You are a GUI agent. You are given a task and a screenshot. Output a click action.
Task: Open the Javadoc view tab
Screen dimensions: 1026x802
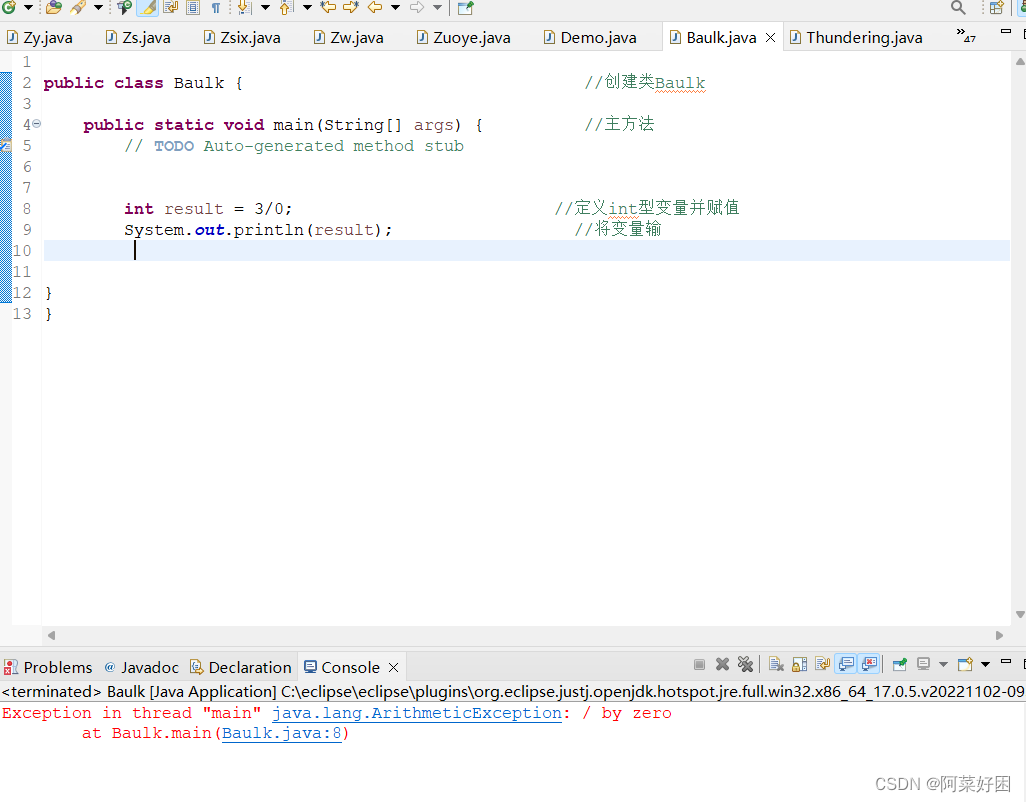pyautogui.click(x=141, y=667)
